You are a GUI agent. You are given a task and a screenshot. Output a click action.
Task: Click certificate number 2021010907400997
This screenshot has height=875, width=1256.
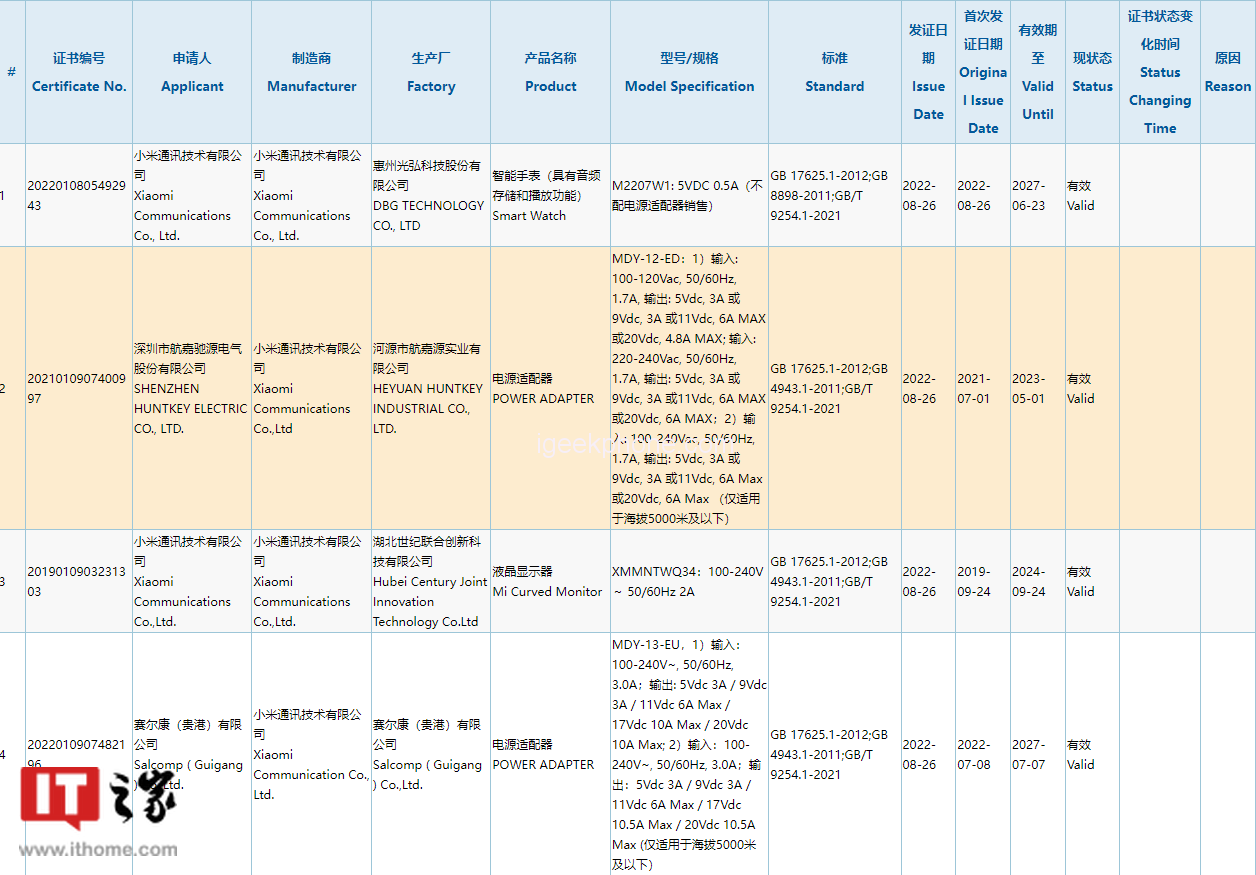pos(78,389)
